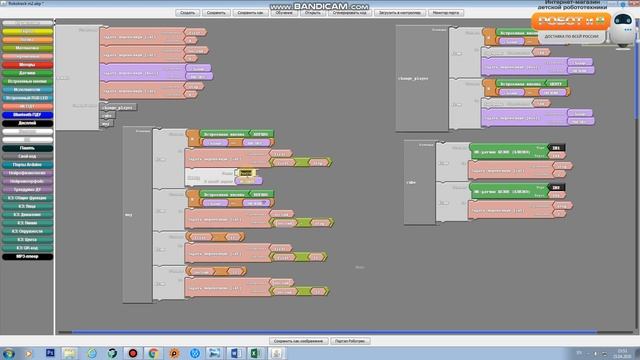Open Google Chrome from the taskbar

[153, 353]
